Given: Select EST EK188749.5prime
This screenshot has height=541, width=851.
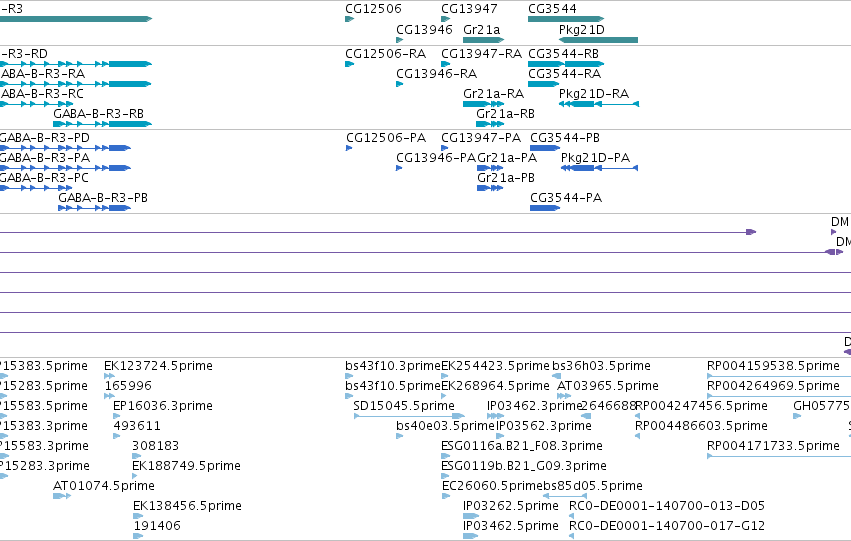Looking at the screenshot, I should [x=186, y=466].
